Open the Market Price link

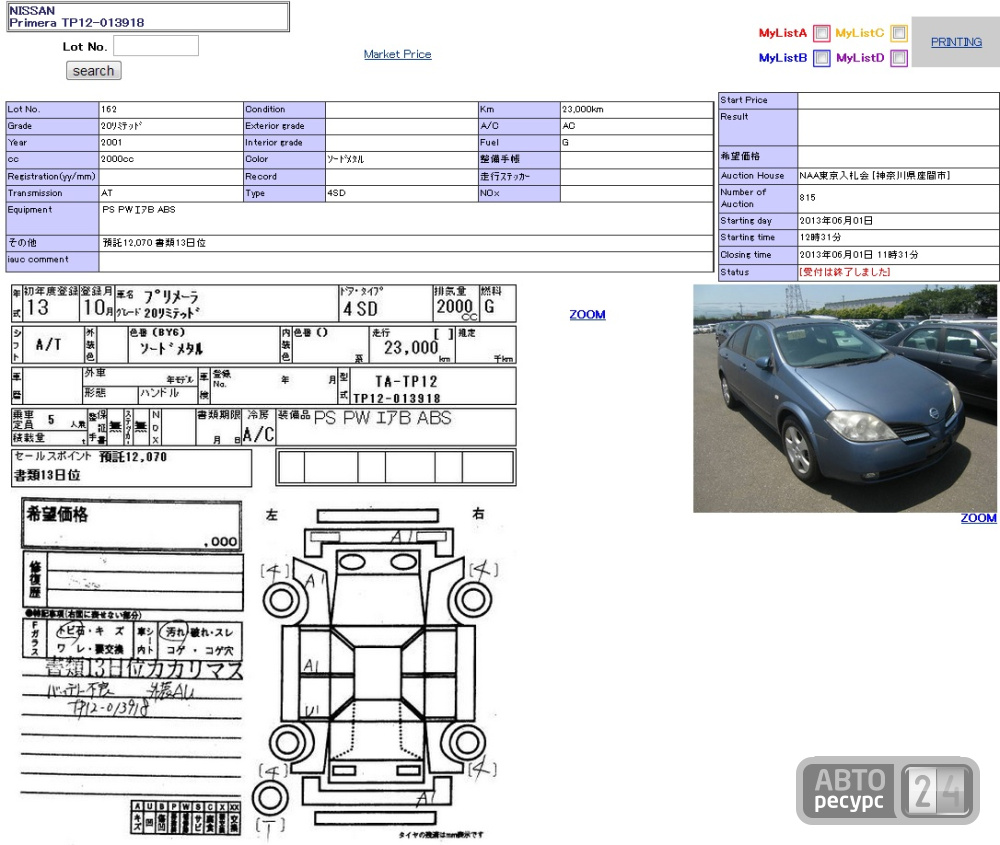point(397,54)
